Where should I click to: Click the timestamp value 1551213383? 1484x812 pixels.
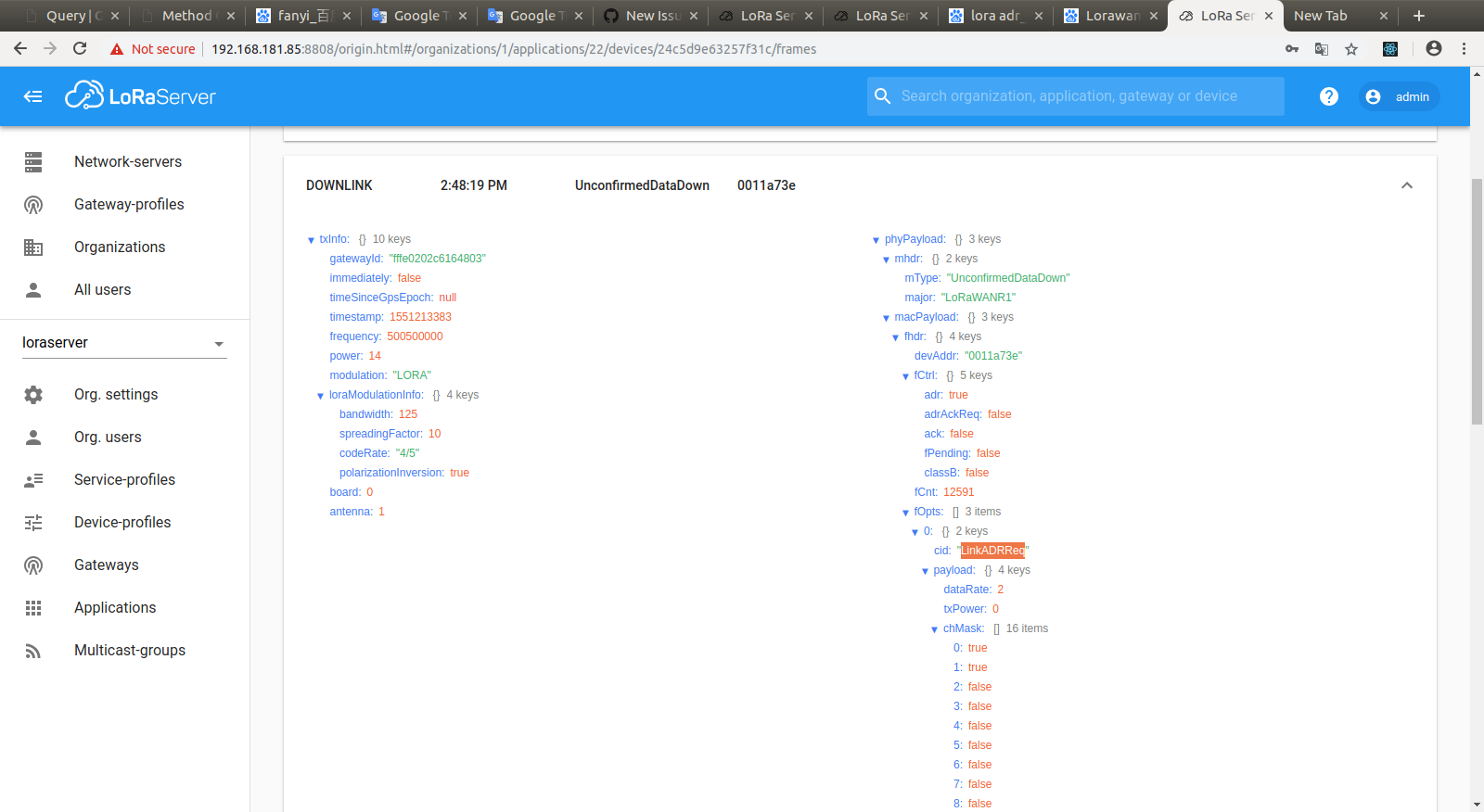click(420, 317)
